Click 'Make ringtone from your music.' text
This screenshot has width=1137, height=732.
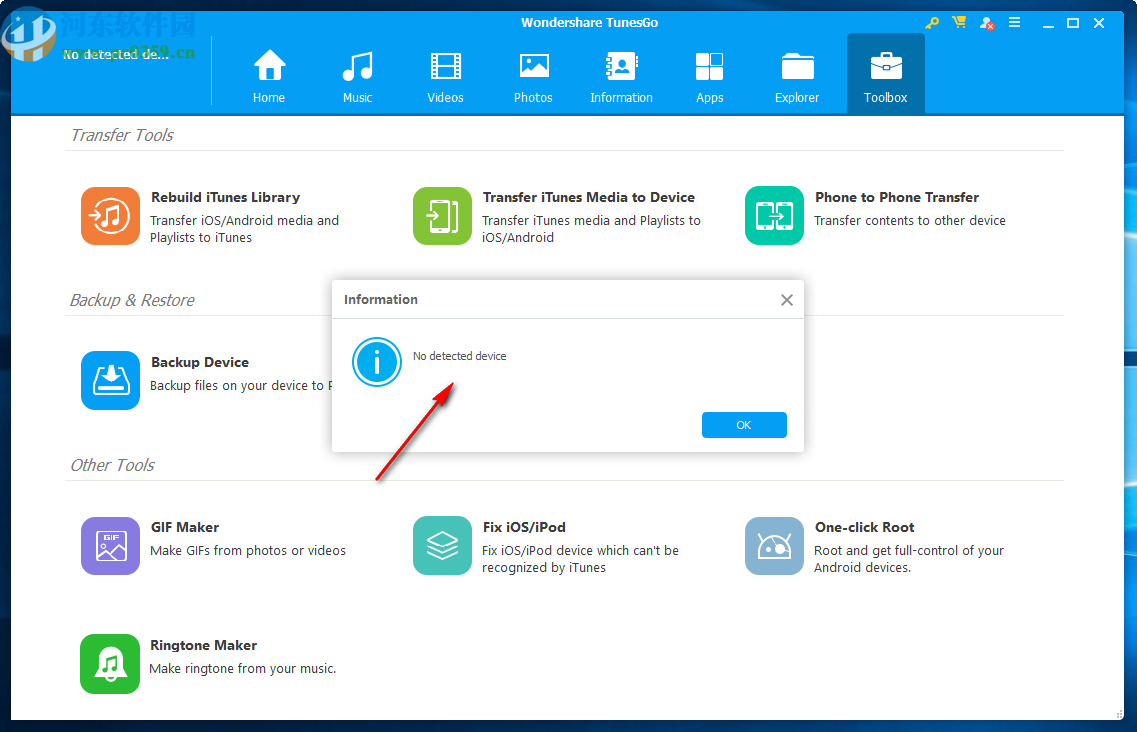[243, 669]
